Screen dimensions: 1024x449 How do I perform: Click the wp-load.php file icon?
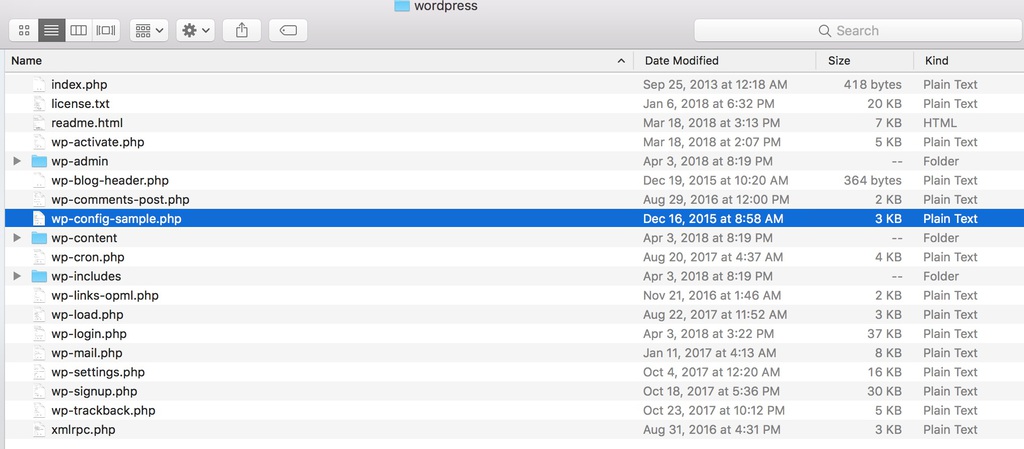click(x=39, y=315)
